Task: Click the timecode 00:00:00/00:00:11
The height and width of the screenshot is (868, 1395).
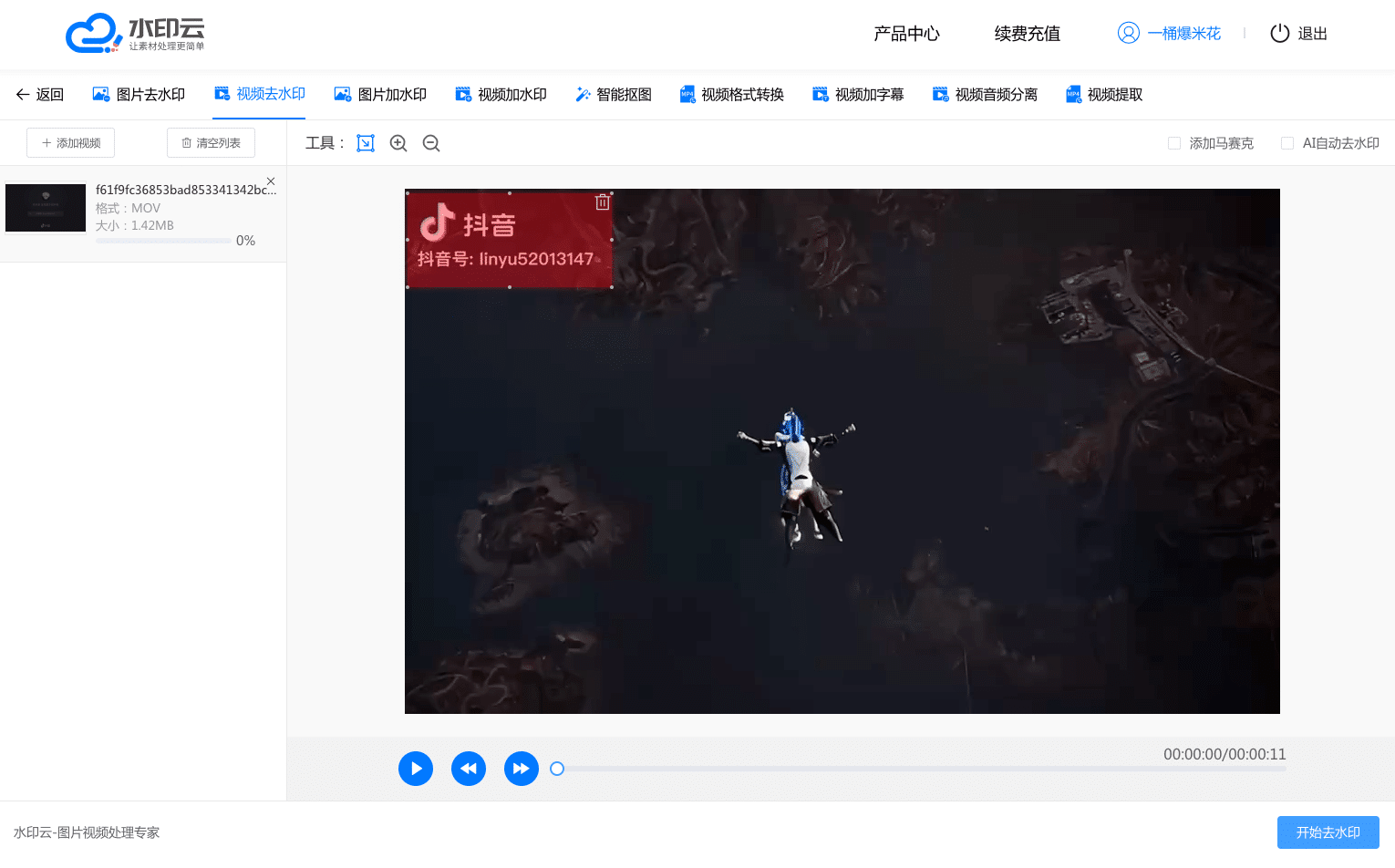Action: click(x=1224, y=754)
